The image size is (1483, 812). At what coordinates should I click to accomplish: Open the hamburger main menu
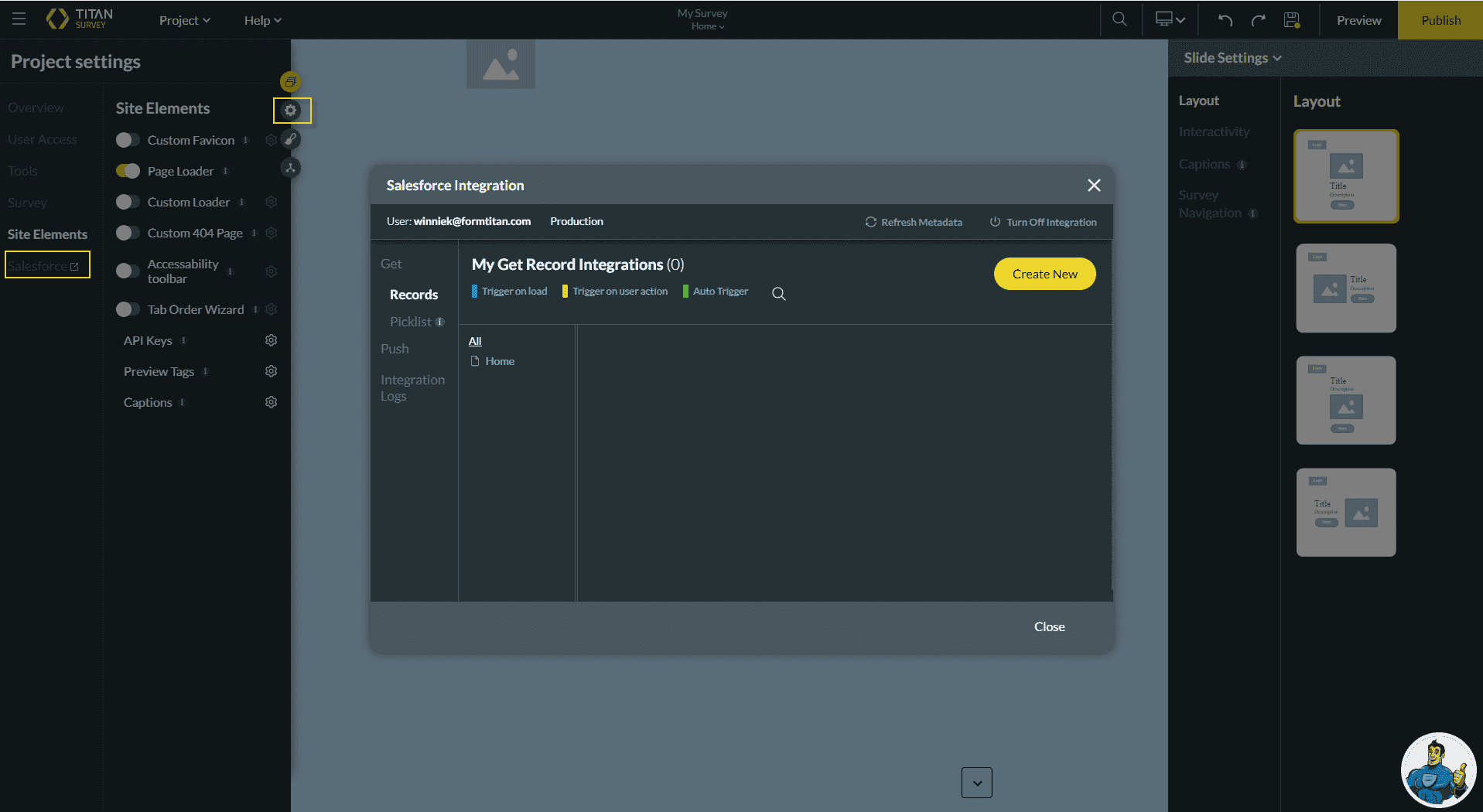pyautogui.click(x=19, y=19)
